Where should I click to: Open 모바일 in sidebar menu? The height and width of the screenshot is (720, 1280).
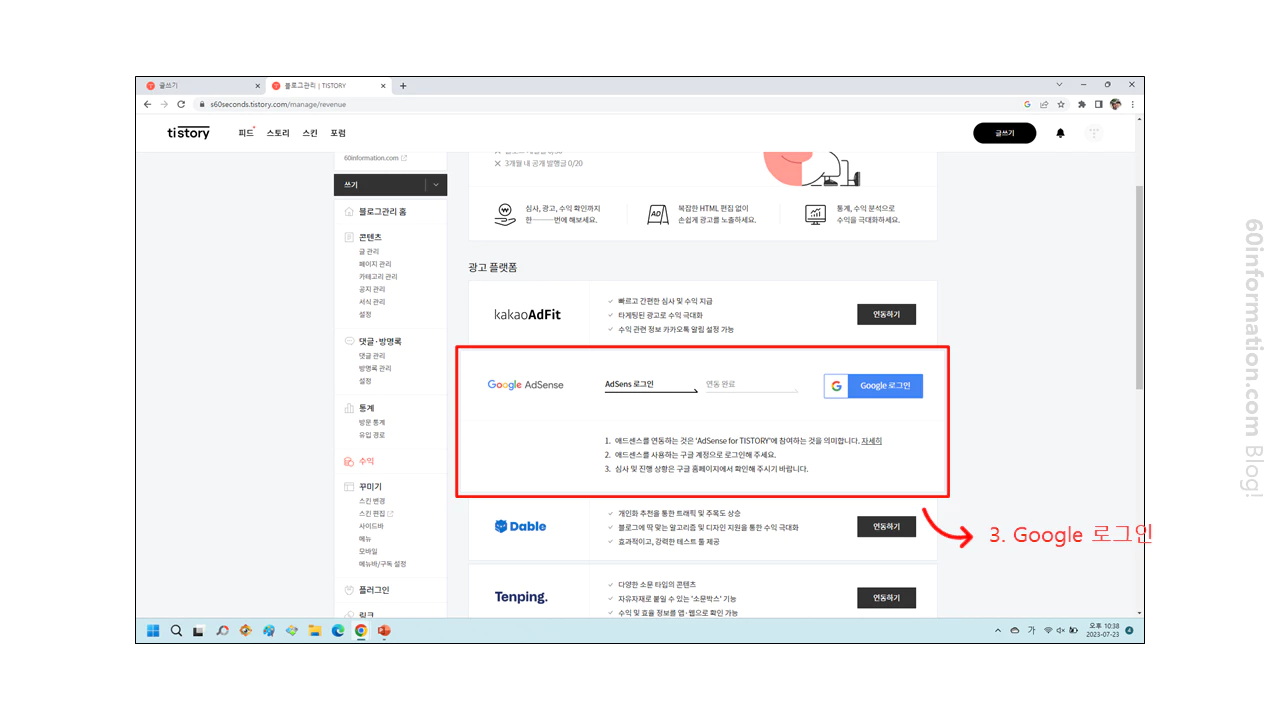[x=368, y=551]
